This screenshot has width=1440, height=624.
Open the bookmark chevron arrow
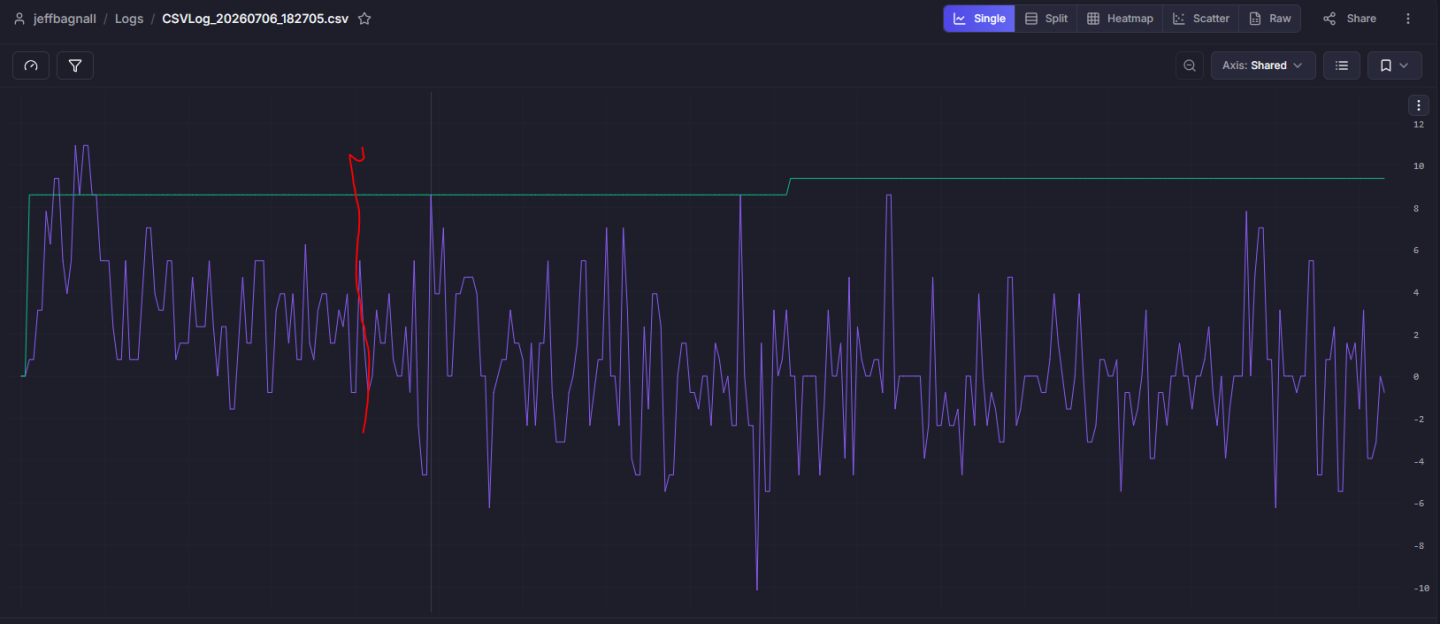1404,66
